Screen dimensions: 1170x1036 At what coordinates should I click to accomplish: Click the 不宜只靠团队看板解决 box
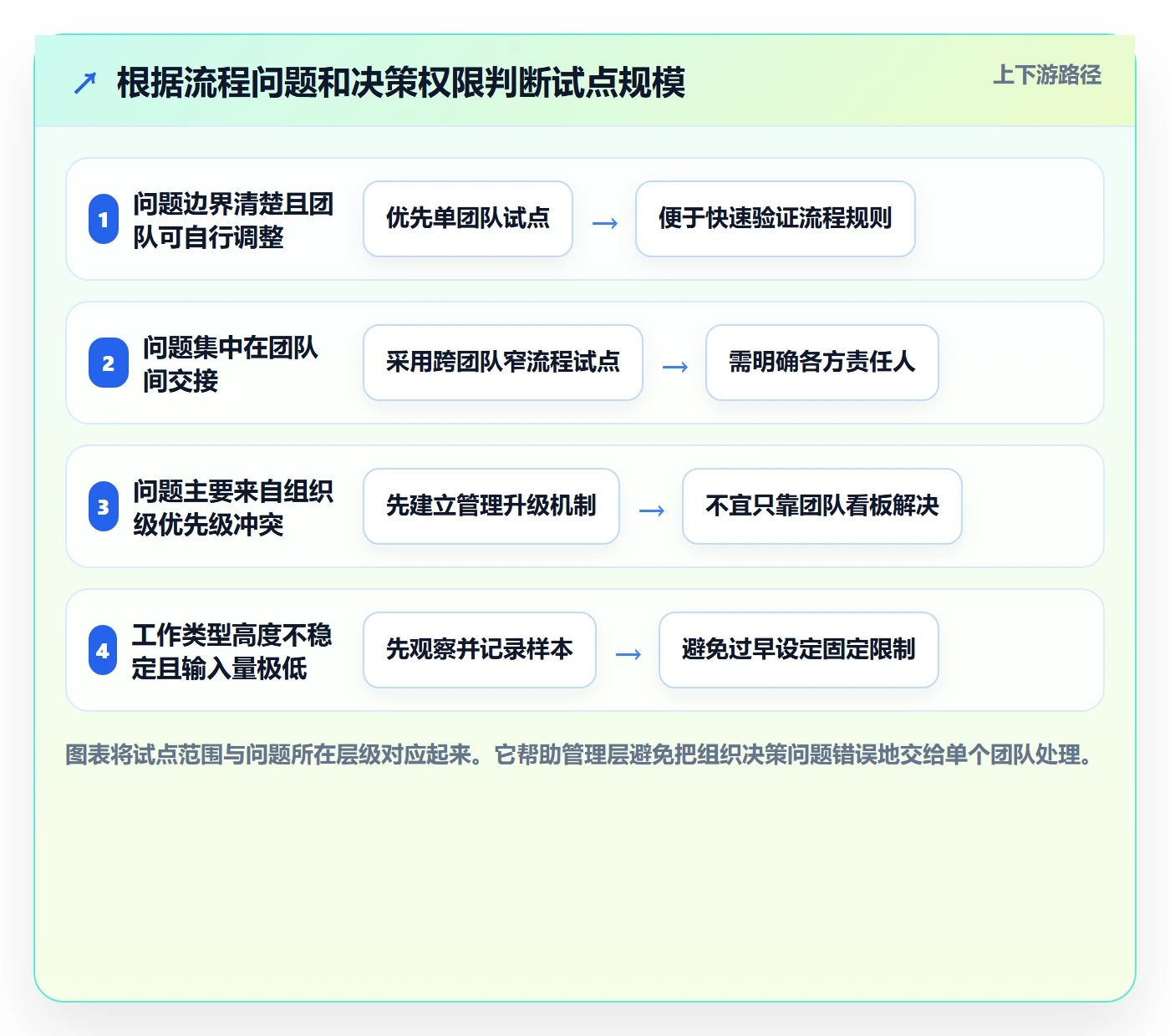pyautogui.click(x=822, y=506)
